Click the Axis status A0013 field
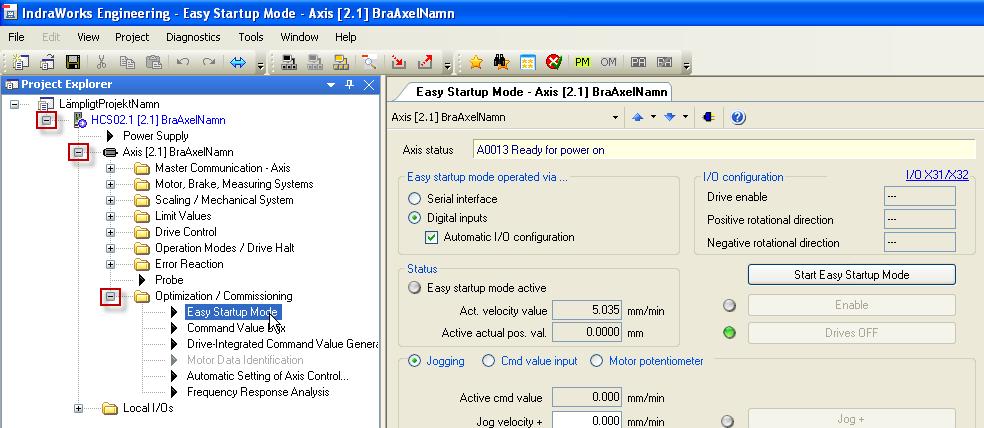Image resolution: width=984 pixels, height=428 pixels. 725,150
